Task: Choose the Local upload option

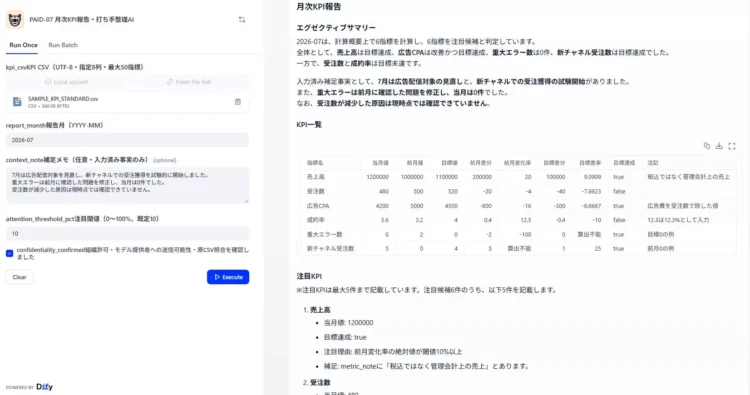Action: [66, 82]
